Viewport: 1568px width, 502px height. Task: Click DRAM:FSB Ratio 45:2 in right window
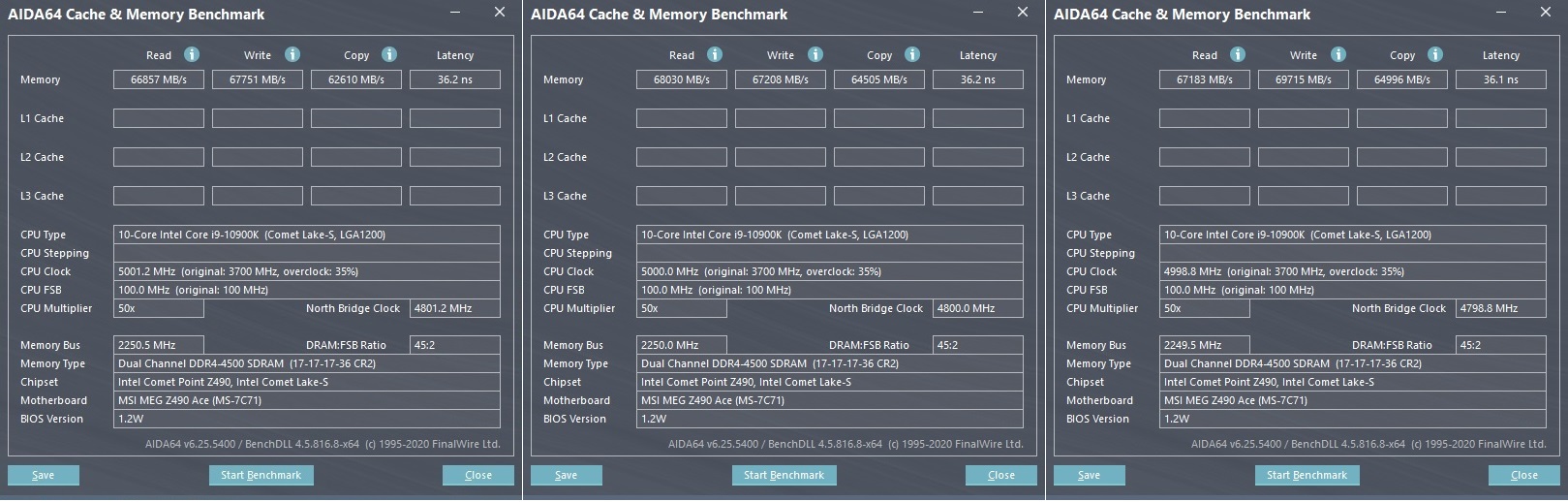coord(1501,345)
